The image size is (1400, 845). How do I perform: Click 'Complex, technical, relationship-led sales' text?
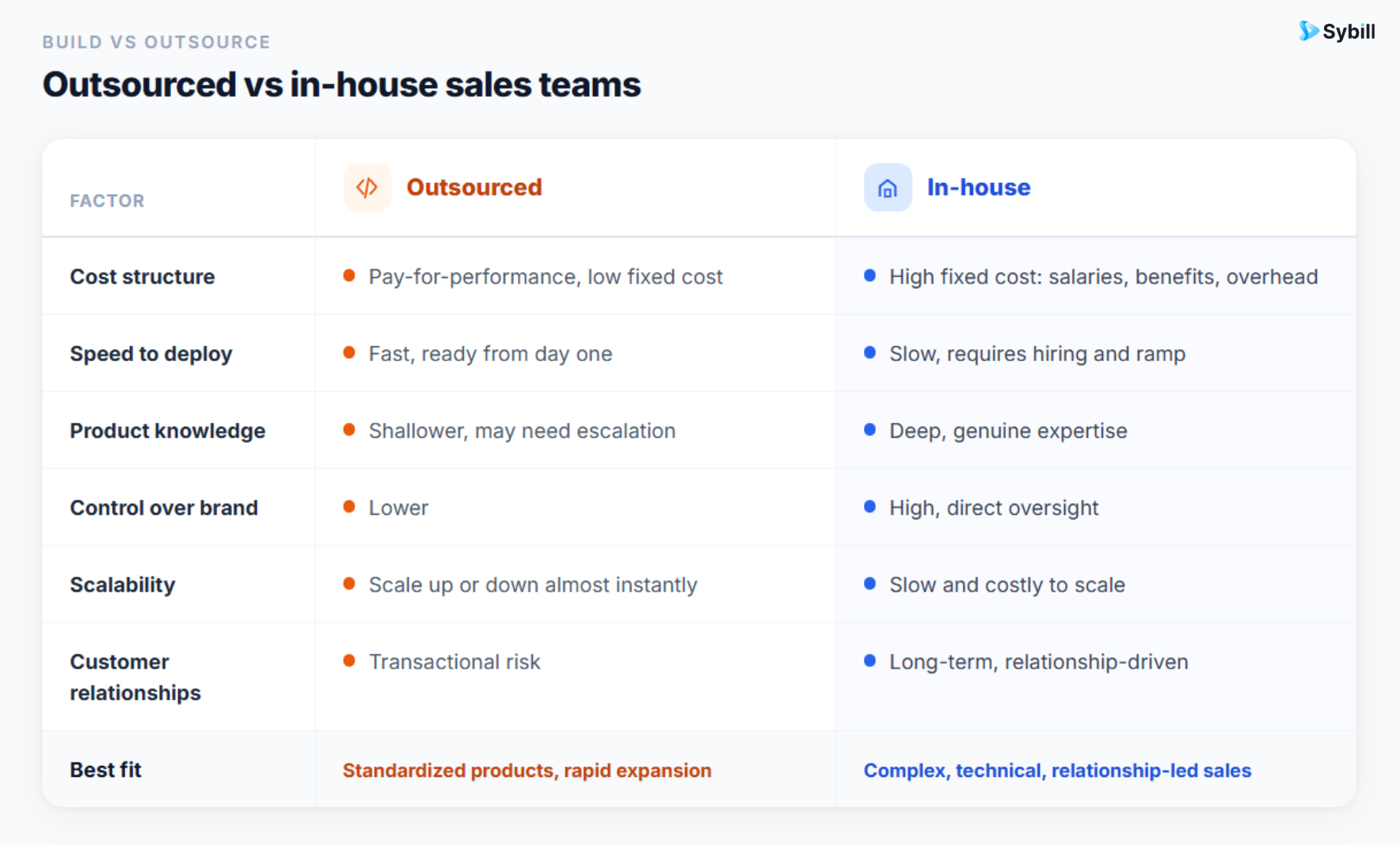pos(1057,771)
